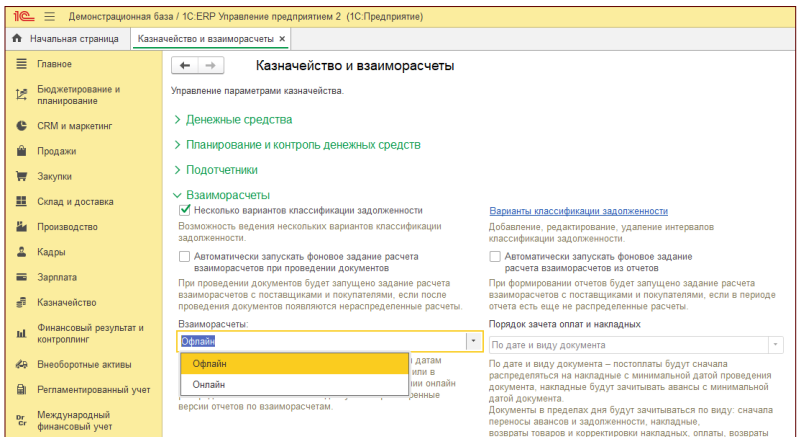Click the Бюджетирование и планирование icon
The width and height of the screenshot is (802, 437).
21,95
